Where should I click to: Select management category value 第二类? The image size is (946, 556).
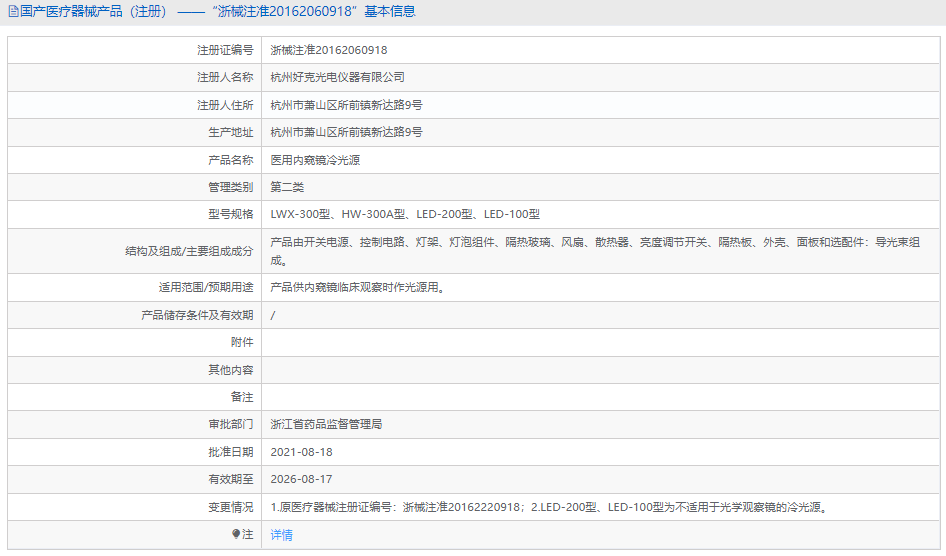point(287,187)
